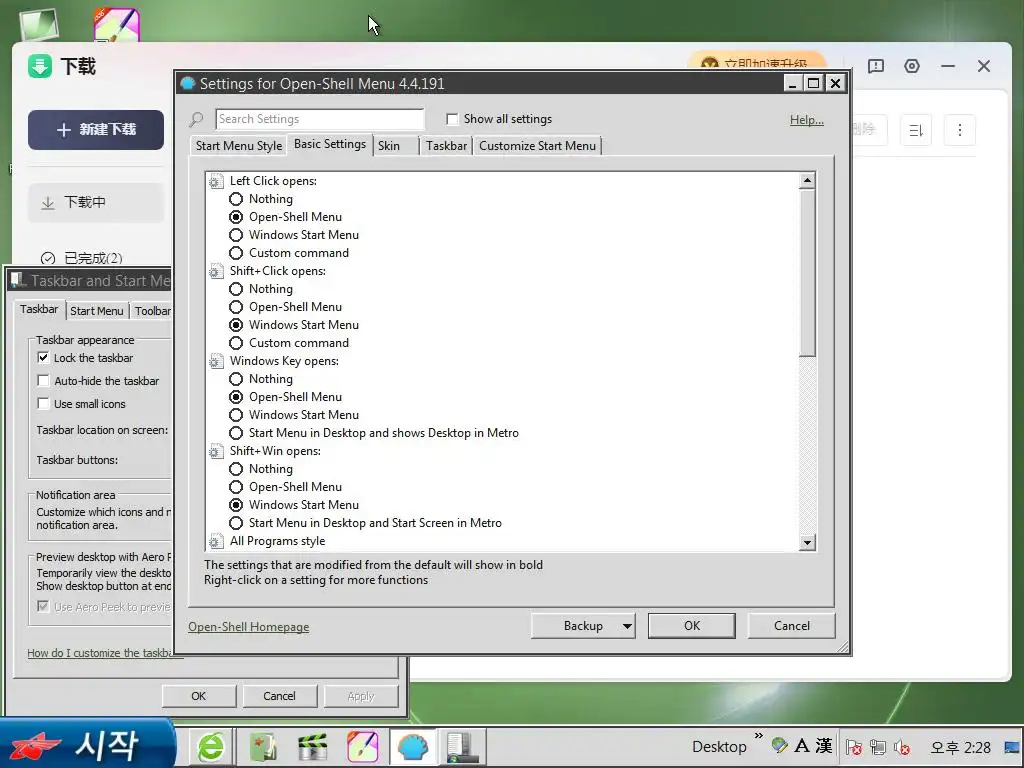This screenshot has height=768, width=1024.
Task: Enable Show all settings checkbox
Action: click(451, 119)
